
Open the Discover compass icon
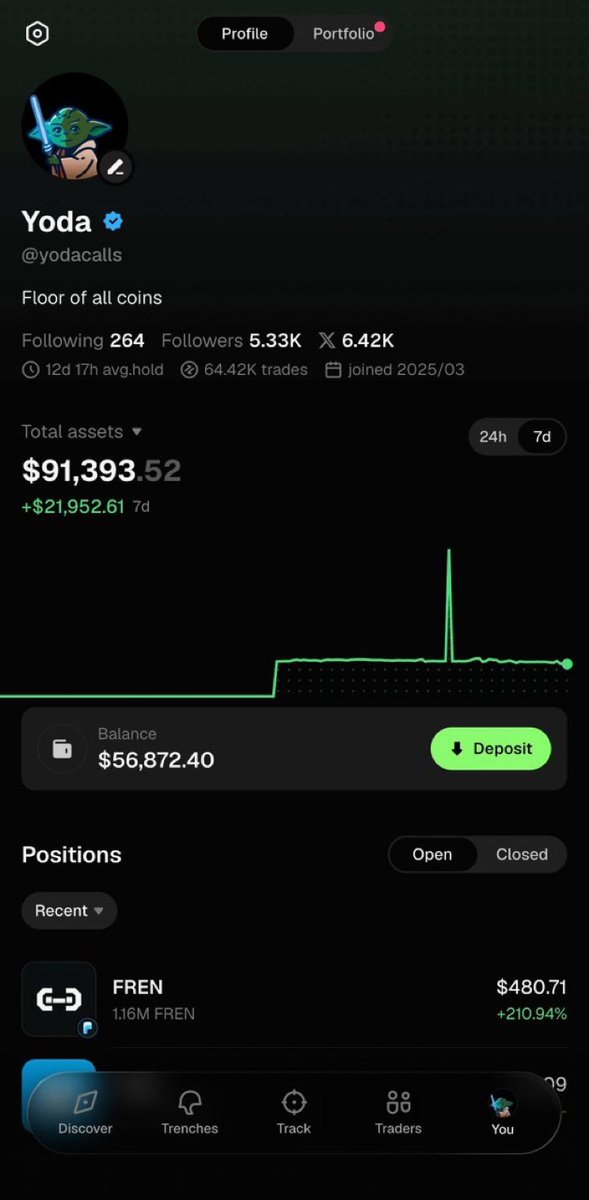pyautogui.click(x=85, y=1102)
